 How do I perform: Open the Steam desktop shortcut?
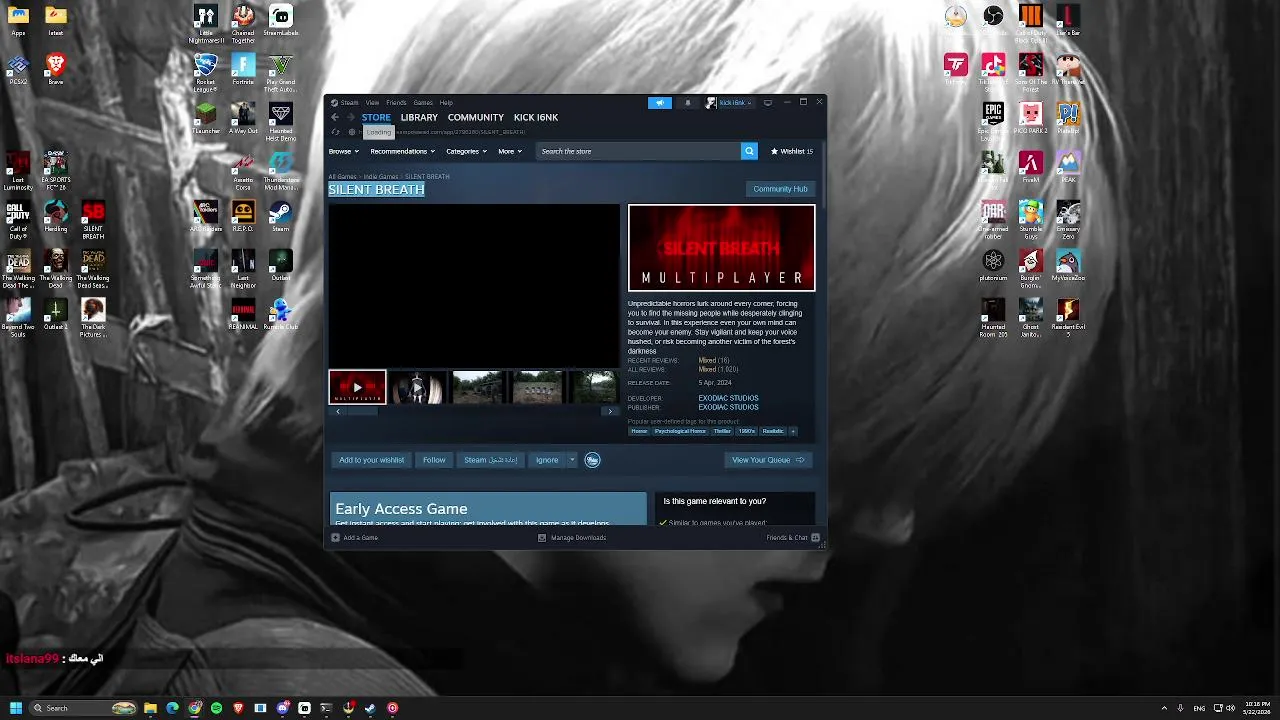281,217
